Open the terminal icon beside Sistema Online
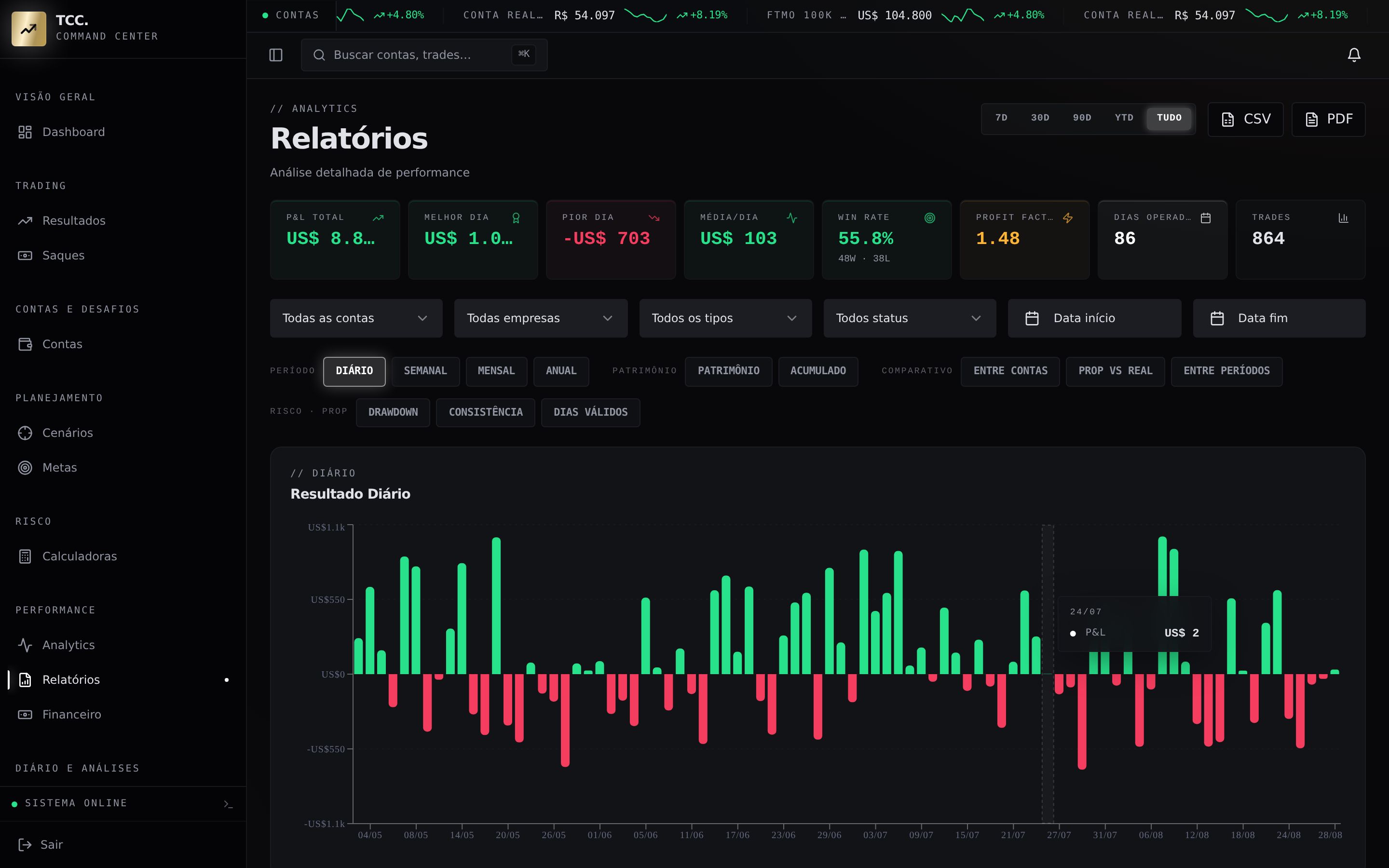The image size is (1389, 868). coord(228,804)
